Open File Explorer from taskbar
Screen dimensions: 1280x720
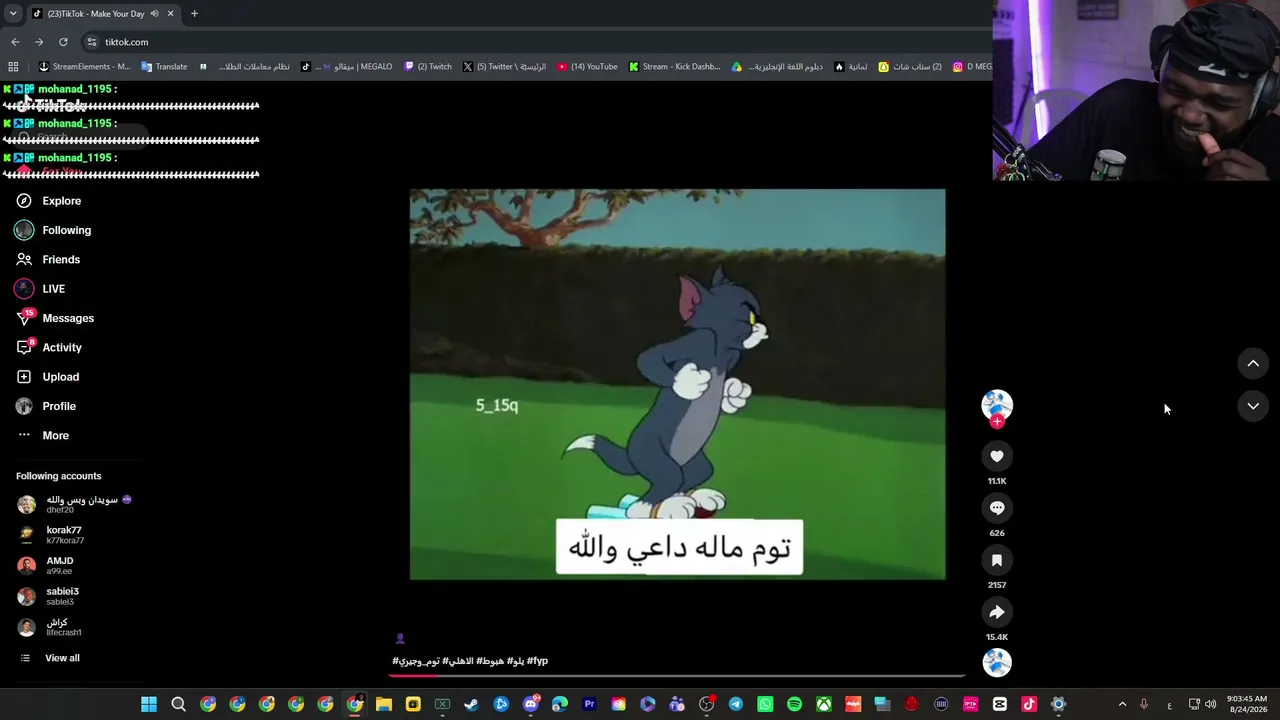point(384,704)
